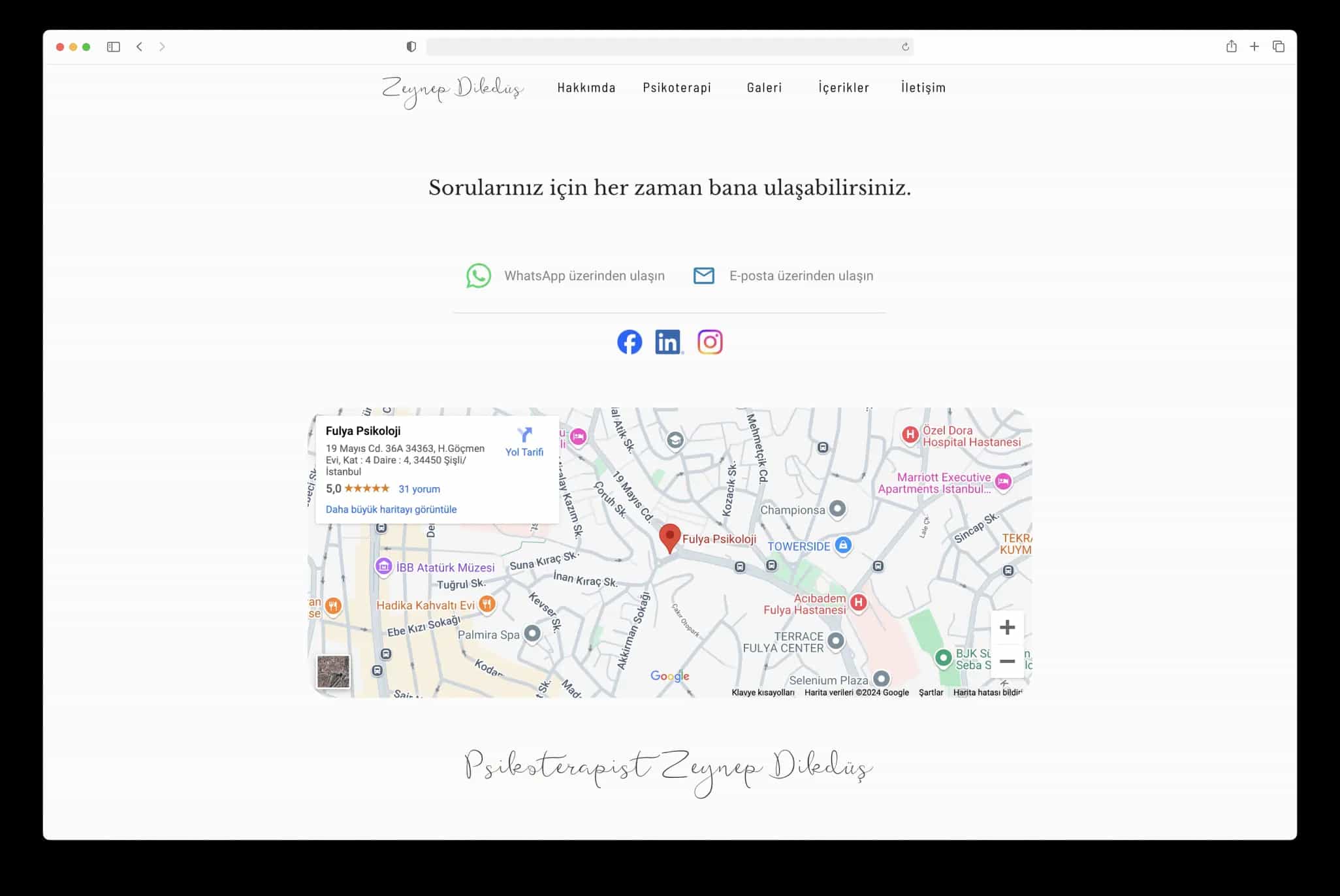Click the İBB Atatürk Müzesi museum marker
The height and width of the screenshot is (896, 1340).
383,566
